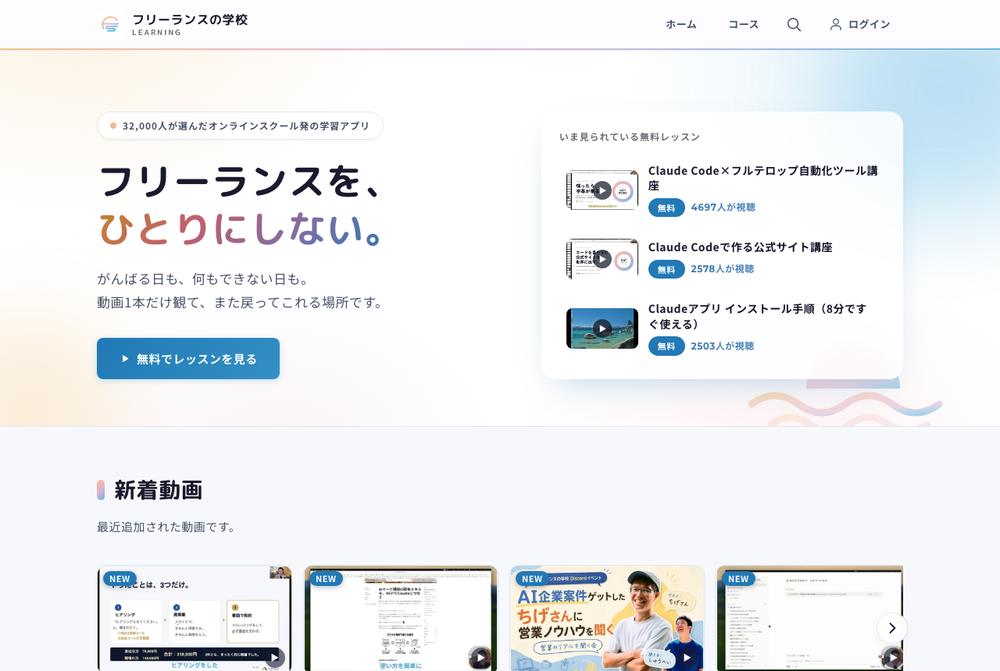This screenshot has width=1000, height=671.
Task: Open the search magnifier icon
Action: (x=793, y=24)
